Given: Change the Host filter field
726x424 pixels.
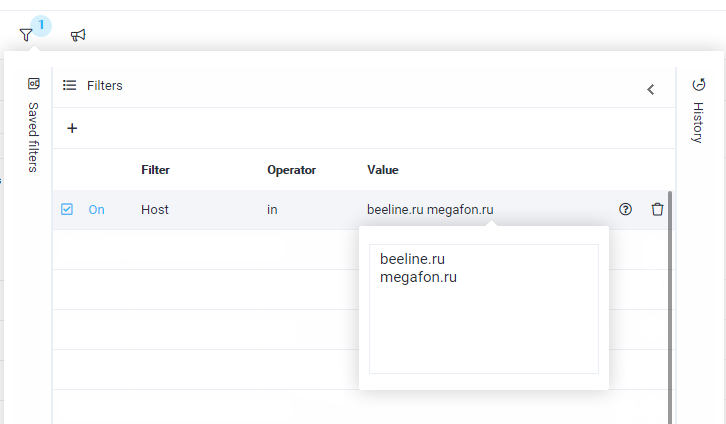Looking at the screenshot, I should tap(155, 210).
